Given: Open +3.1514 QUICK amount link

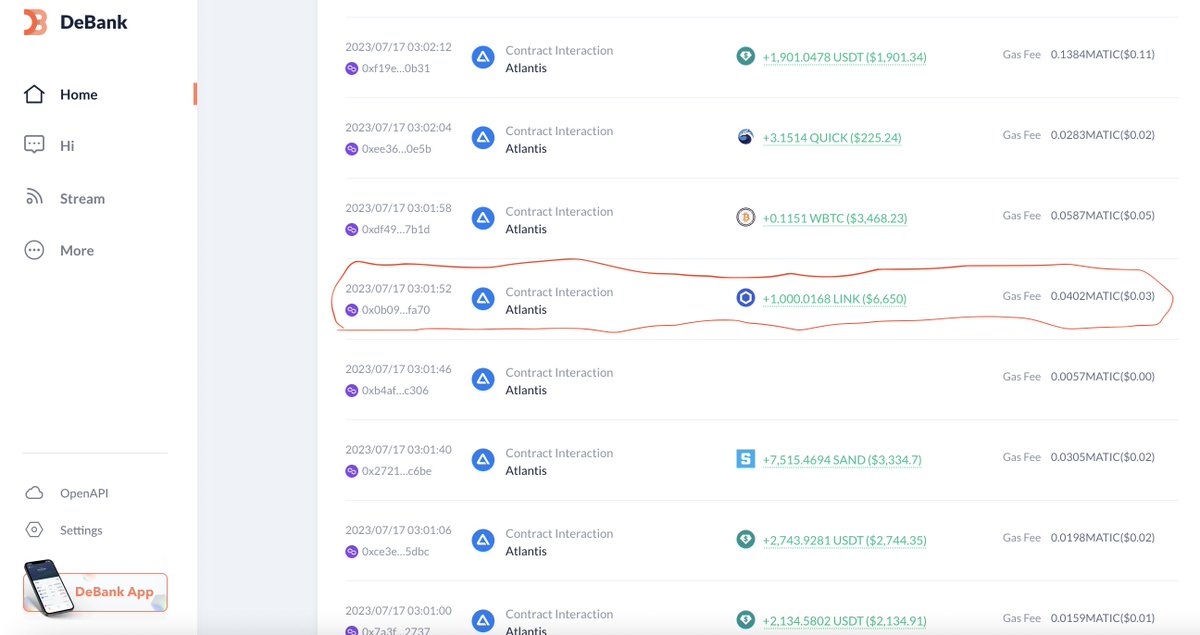Looking at the screenshot, I should tap(832, 138).
